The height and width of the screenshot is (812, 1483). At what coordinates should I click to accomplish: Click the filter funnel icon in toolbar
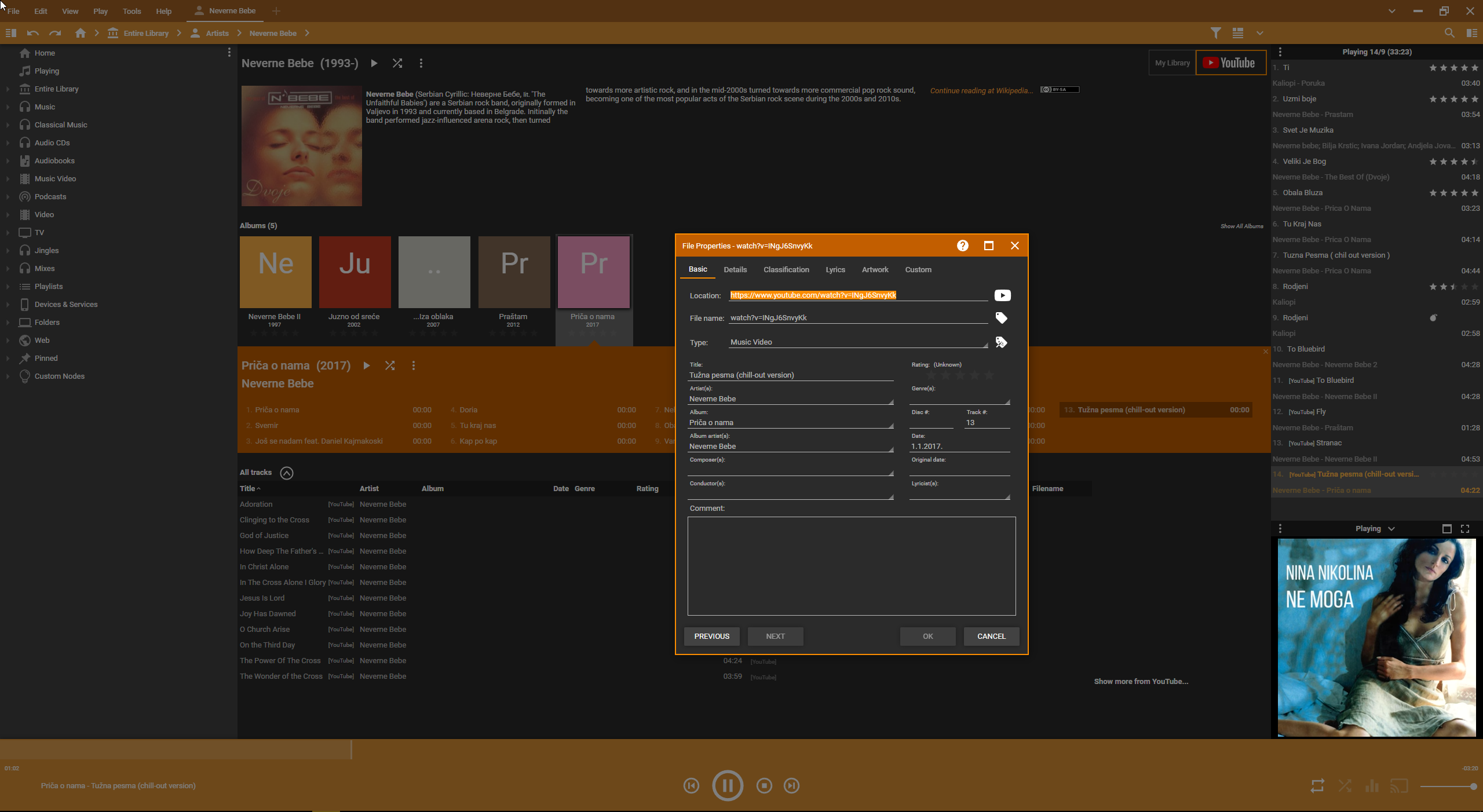coord(1215,33)
